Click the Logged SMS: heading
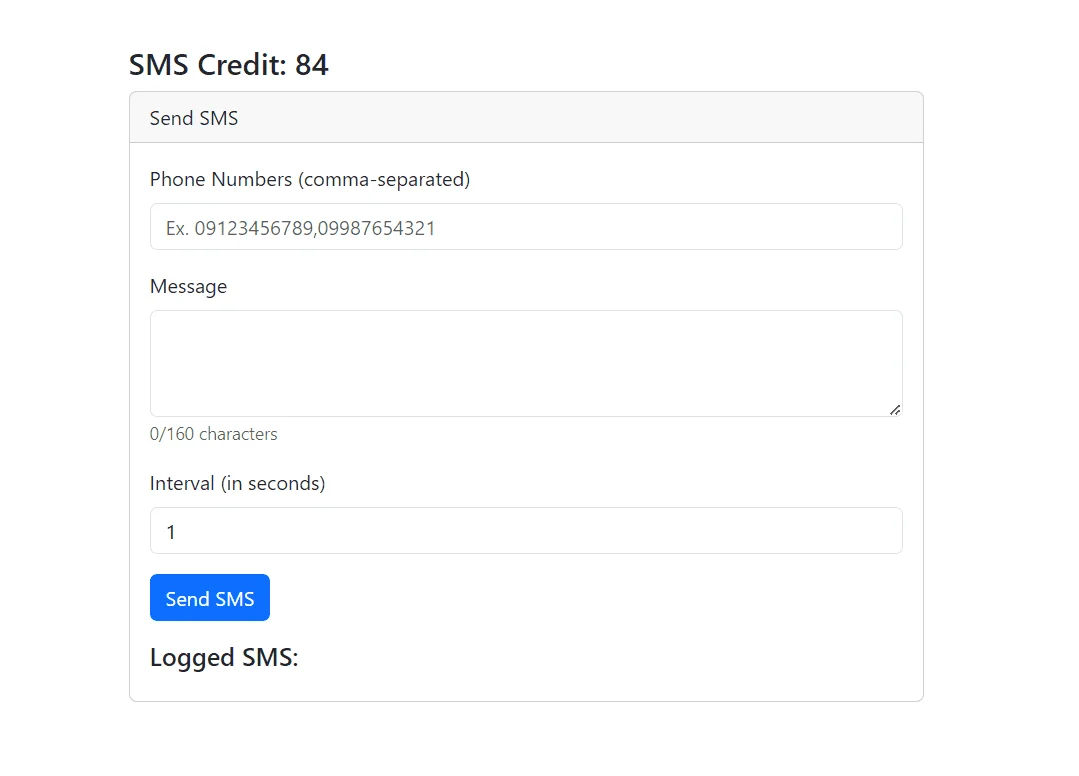This screenshot has width=1079, height=776. 224,658
